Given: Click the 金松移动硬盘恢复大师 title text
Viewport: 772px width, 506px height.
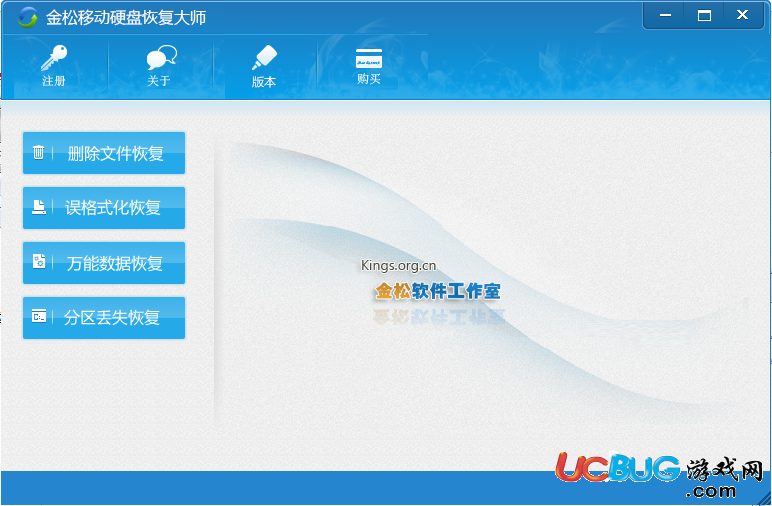Looking at the screenshot, I should coord(126,18).
